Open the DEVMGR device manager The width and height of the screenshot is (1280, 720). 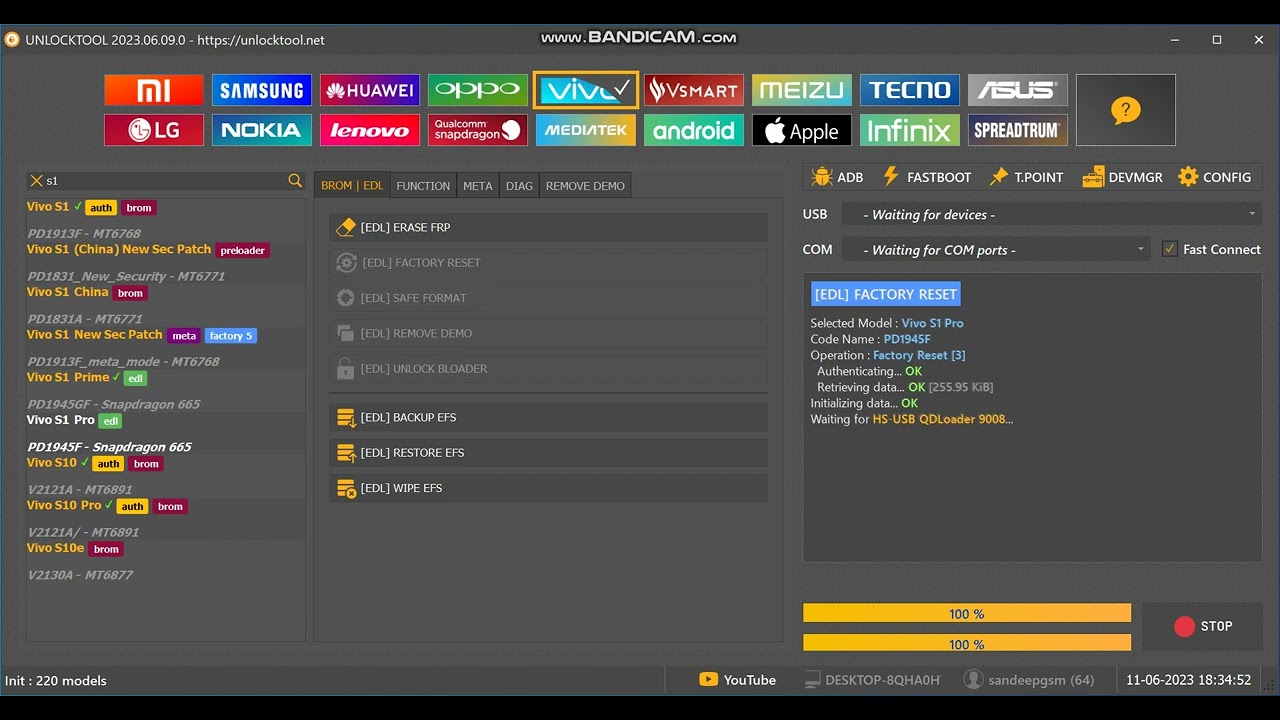1122,177
